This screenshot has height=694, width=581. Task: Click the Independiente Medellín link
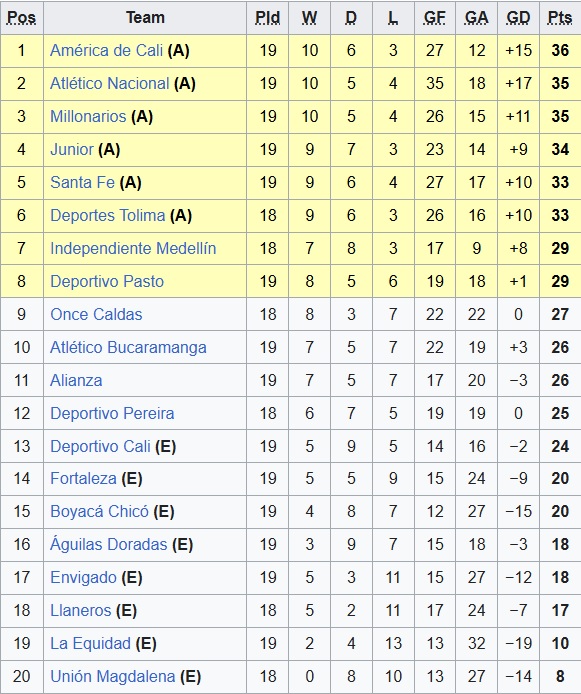133,248
